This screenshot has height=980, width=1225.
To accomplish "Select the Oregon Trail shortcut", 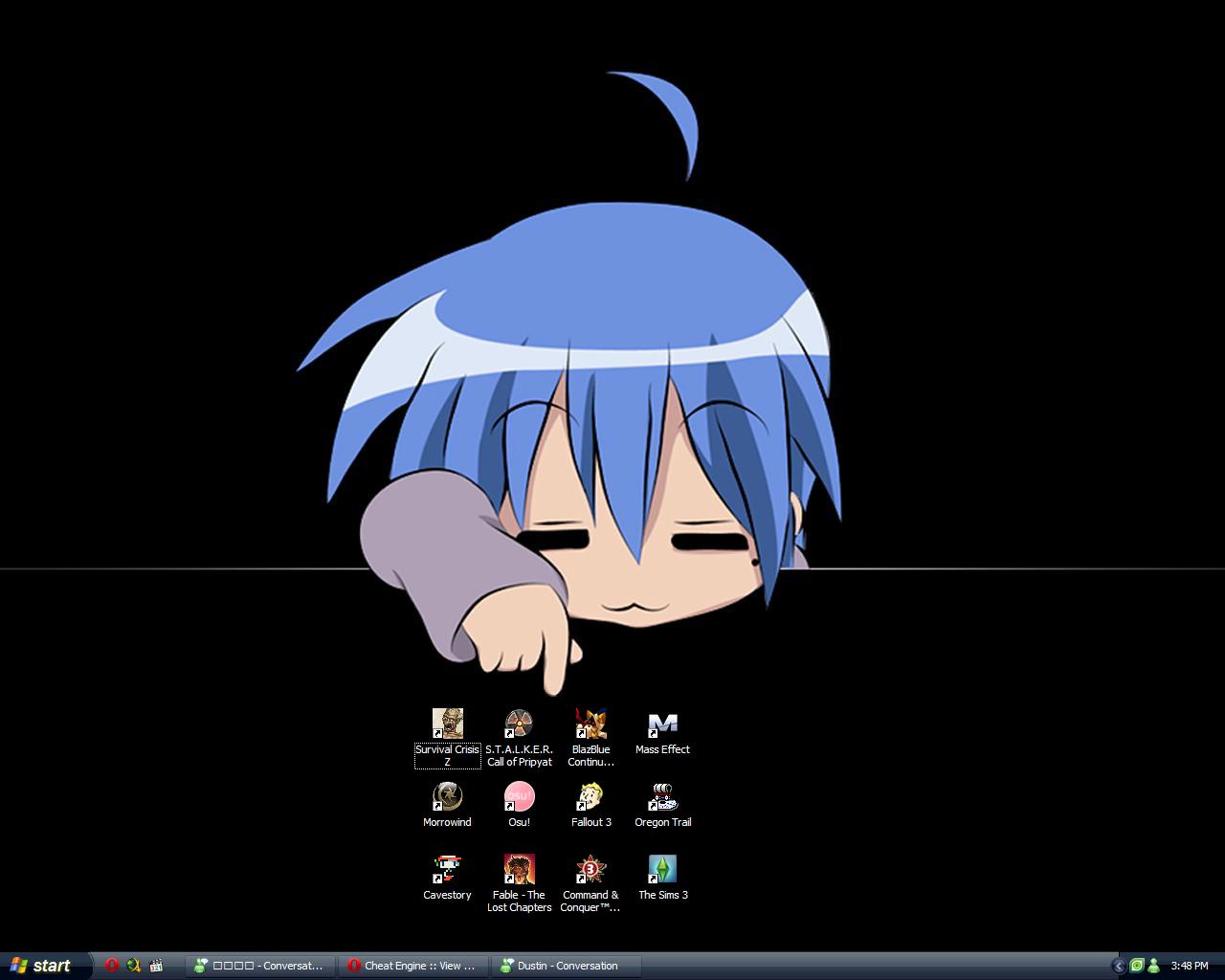I will [662, 797].
